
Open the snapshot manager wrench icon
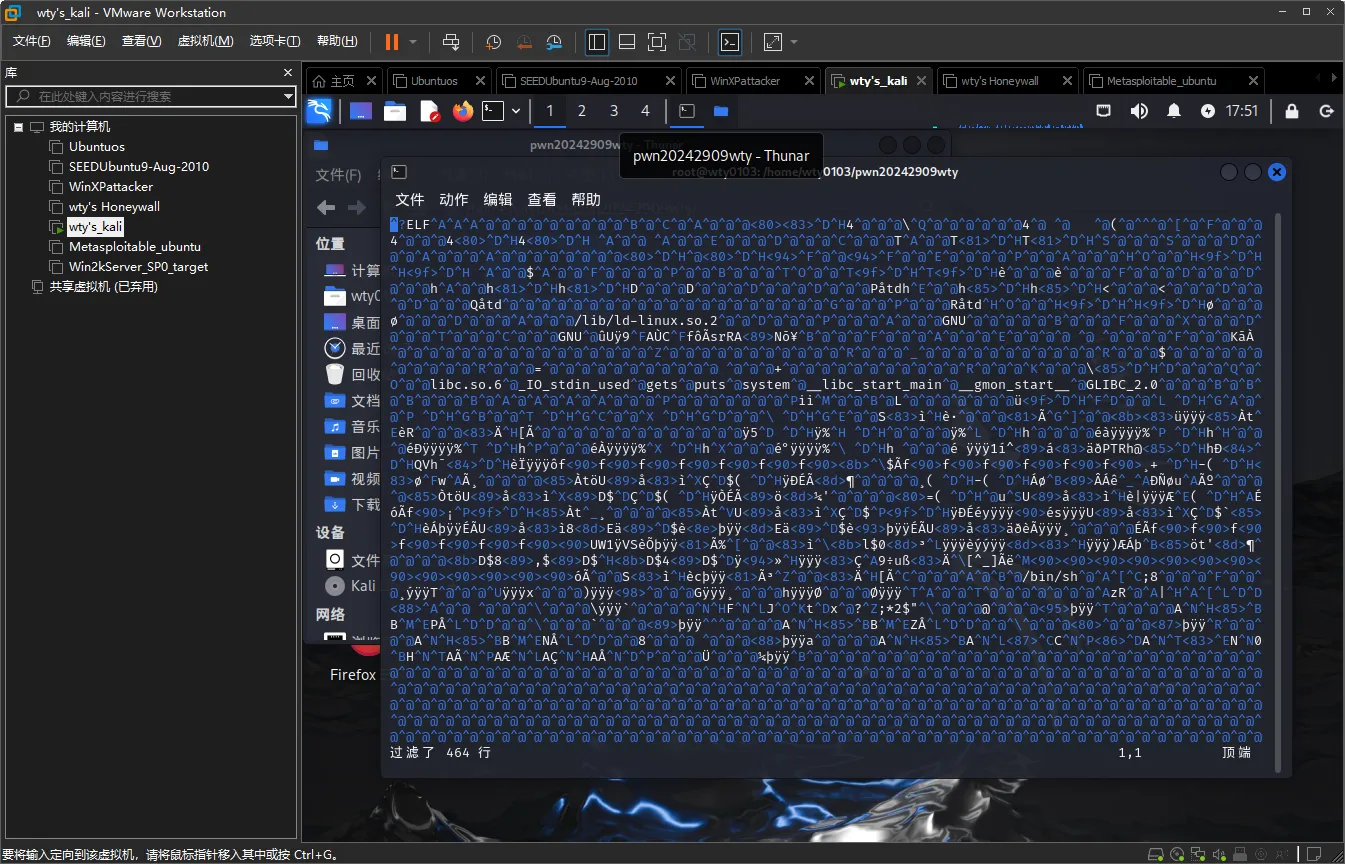pos(554,42)
